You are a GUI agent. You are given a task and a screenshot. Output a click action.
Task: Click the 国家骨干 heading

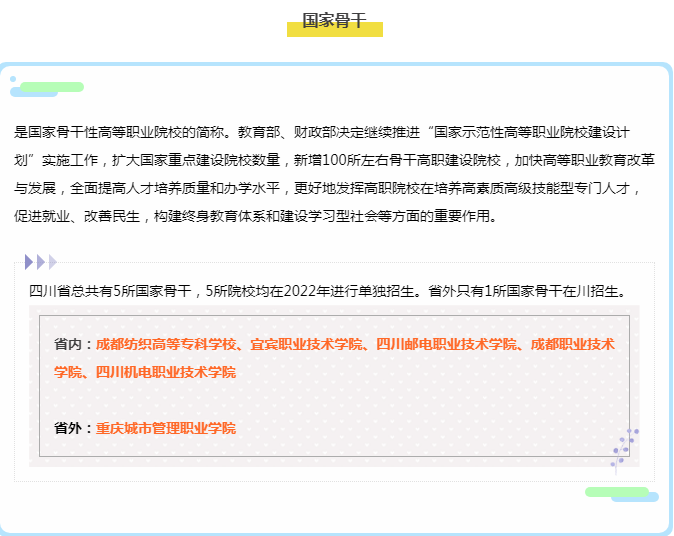pos(334,21)
